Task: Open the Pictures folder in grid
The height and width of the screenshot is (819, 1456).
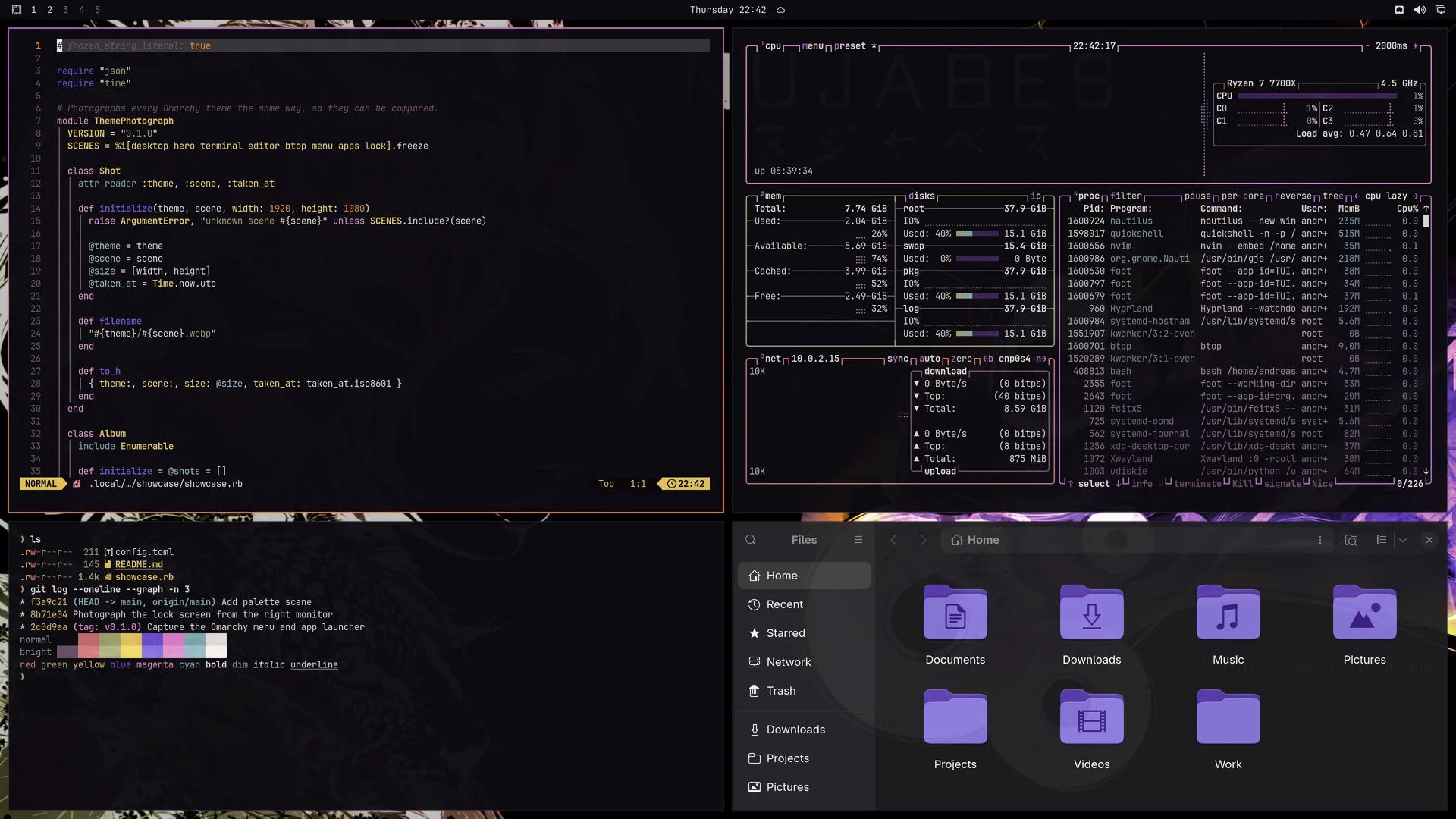Action: (1365, 625)
